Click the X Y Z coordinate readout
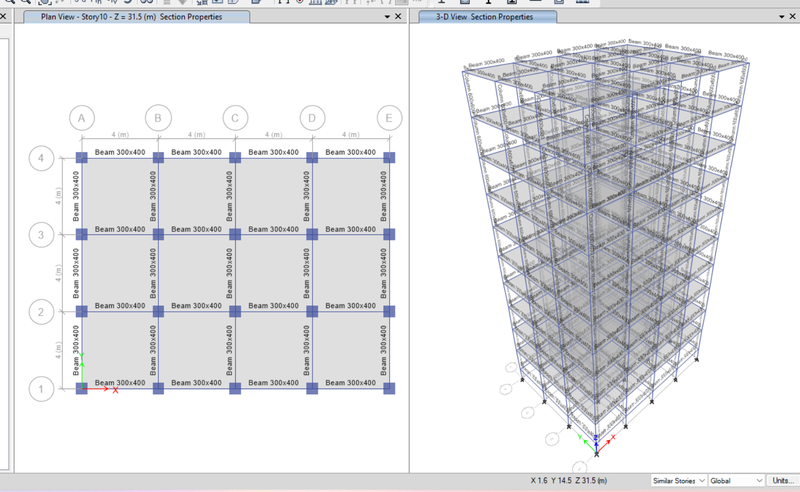Viewport: 800px width, 492px height. click(569, 481)
